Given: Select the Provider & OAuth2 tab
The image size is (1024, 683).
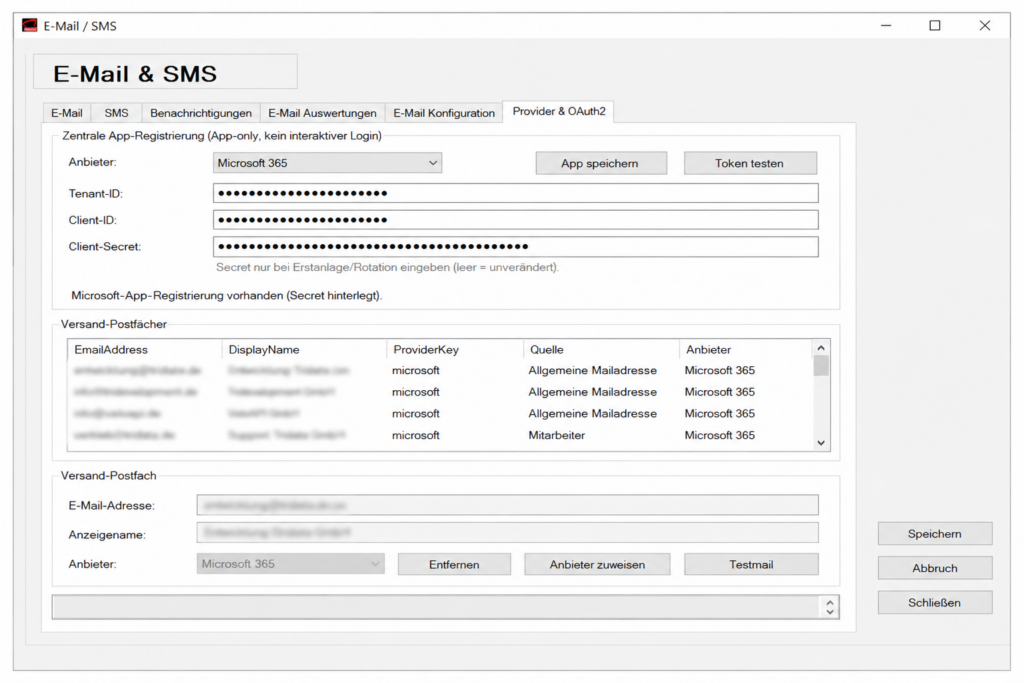Looking at the screenshot, I should tap(558, 111).
